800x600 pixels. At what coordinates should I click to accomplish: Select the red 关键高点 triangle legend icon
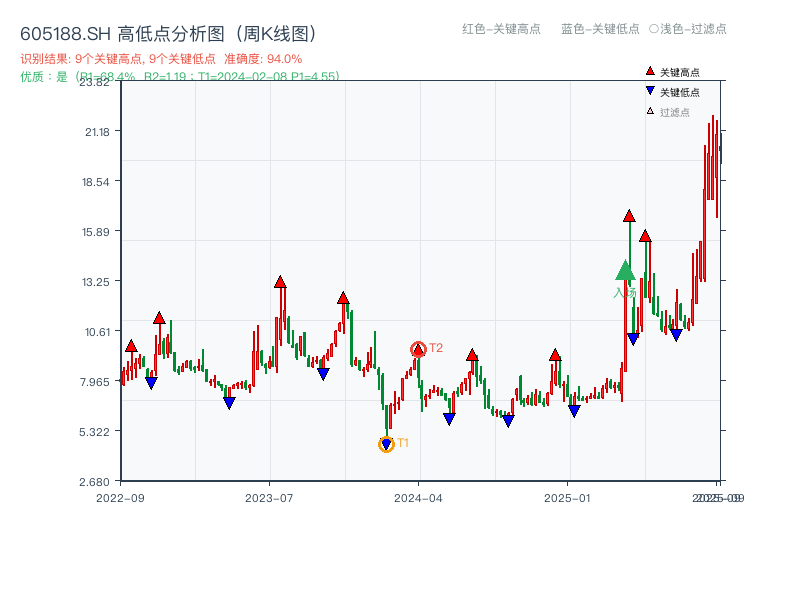[648, 70]
